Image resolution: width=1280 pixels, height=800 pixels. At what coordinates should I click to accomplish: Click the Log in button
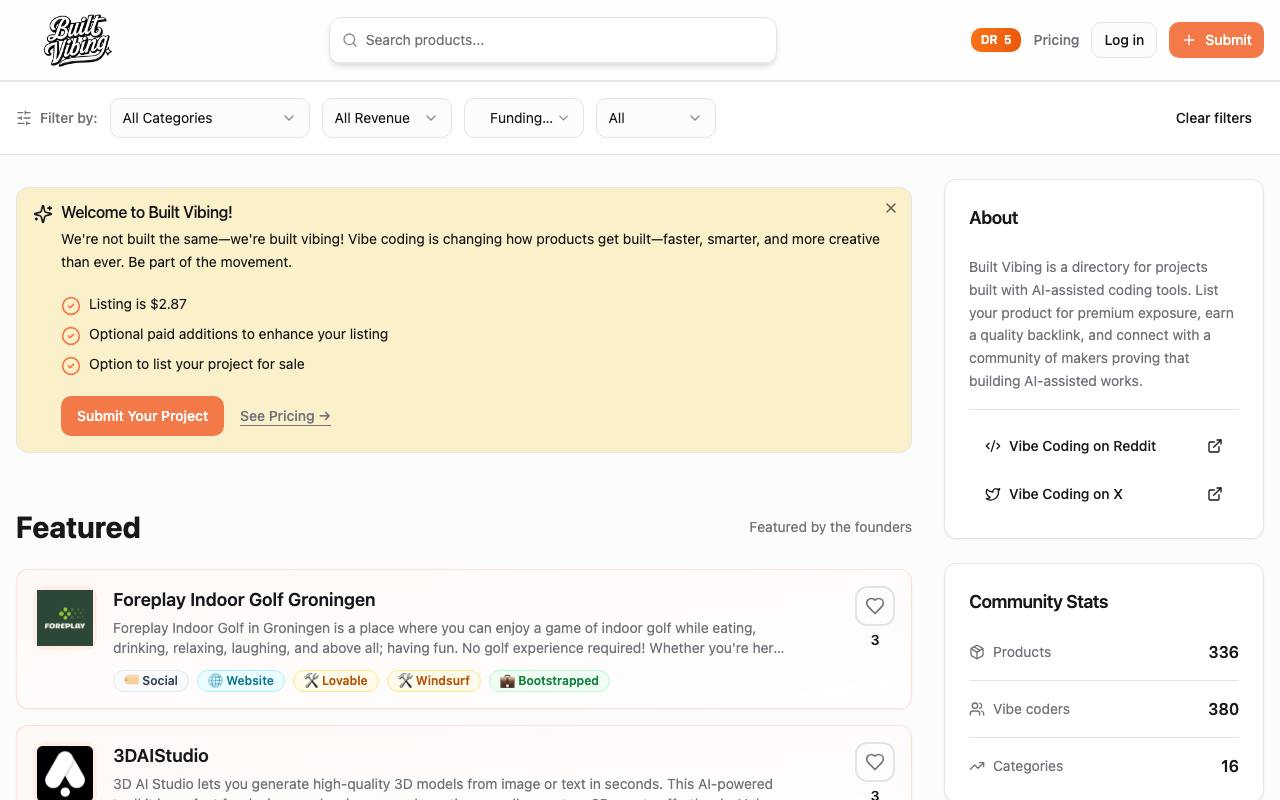(x=1124, y=40)
